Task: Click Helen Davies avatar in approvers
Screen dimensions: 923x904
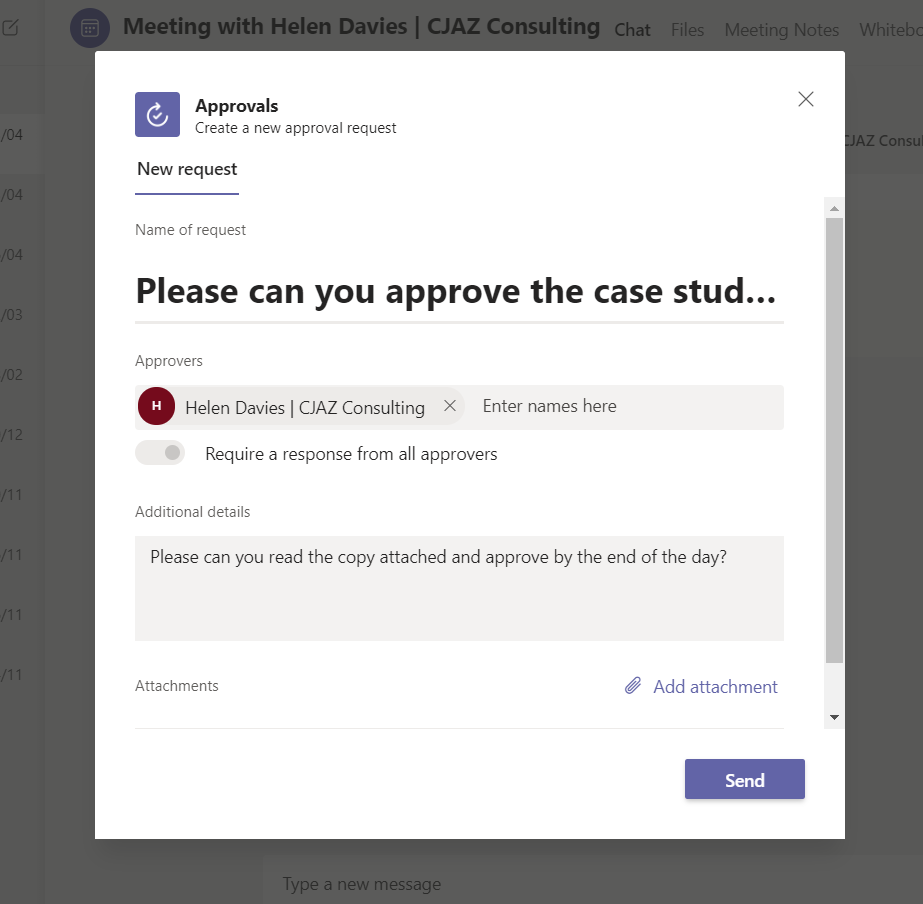Action: [x=156, y=406]
